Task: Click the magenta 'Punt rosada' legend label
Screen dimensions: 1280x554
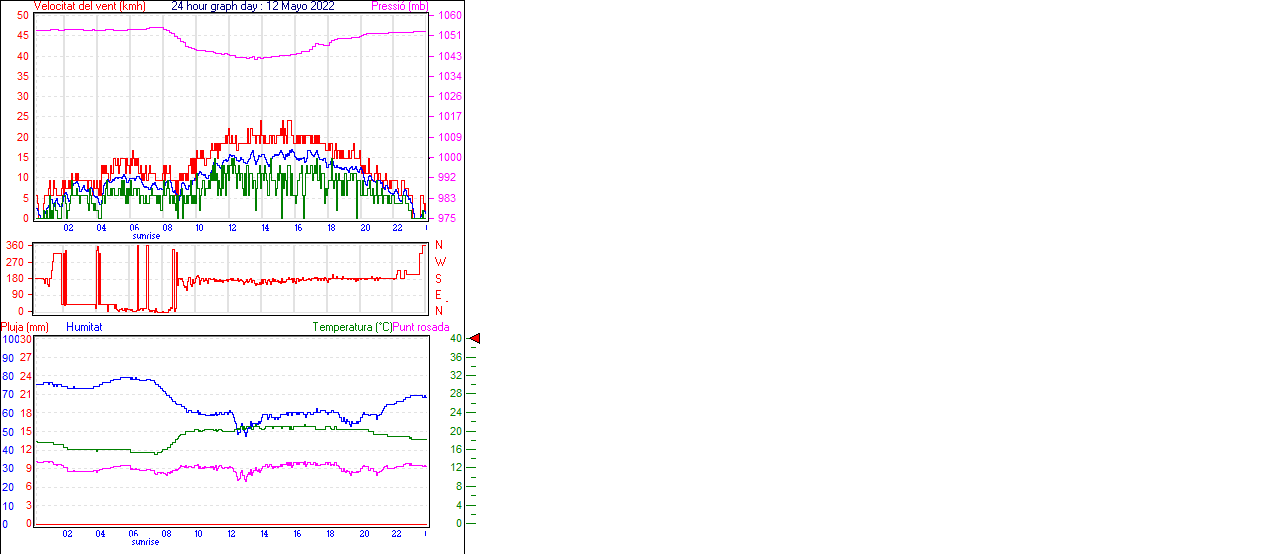Action: click(421, 327)
